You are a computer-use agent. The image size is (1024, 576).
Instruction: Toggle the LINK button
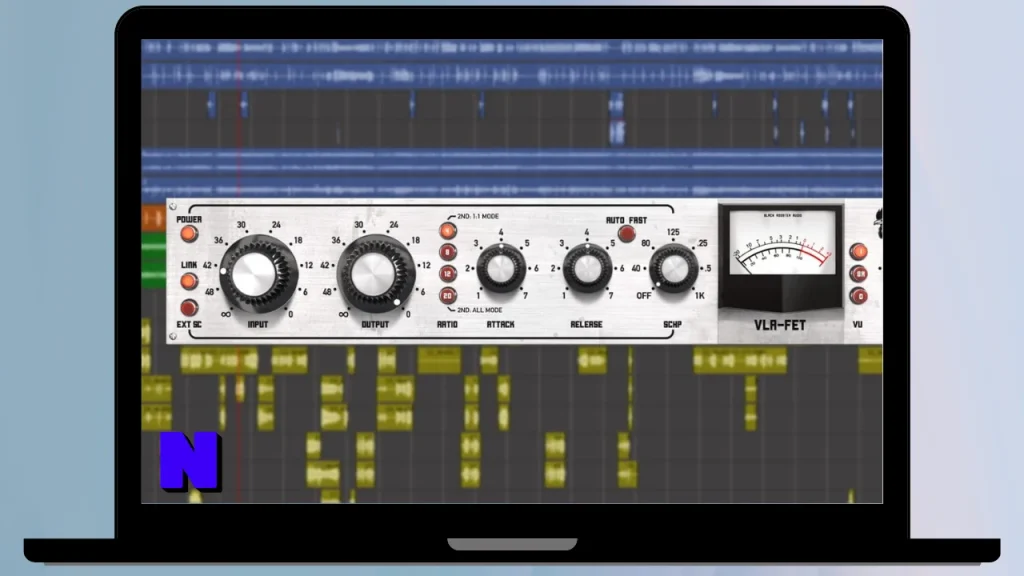tap(189, 281)
